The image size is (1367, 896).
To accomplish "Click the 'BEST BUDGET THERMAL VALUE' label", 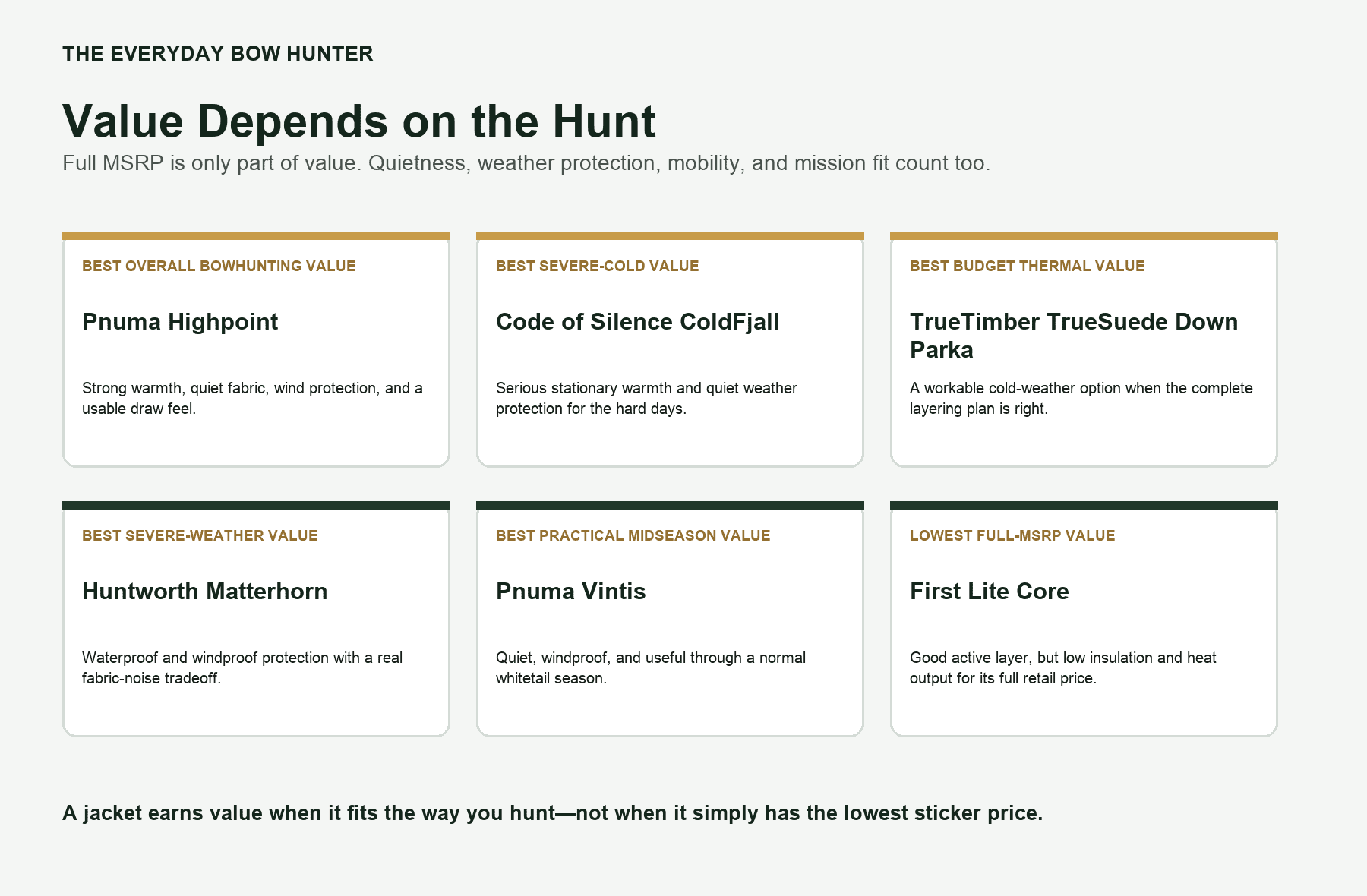I will click(x=1028, y=266).
